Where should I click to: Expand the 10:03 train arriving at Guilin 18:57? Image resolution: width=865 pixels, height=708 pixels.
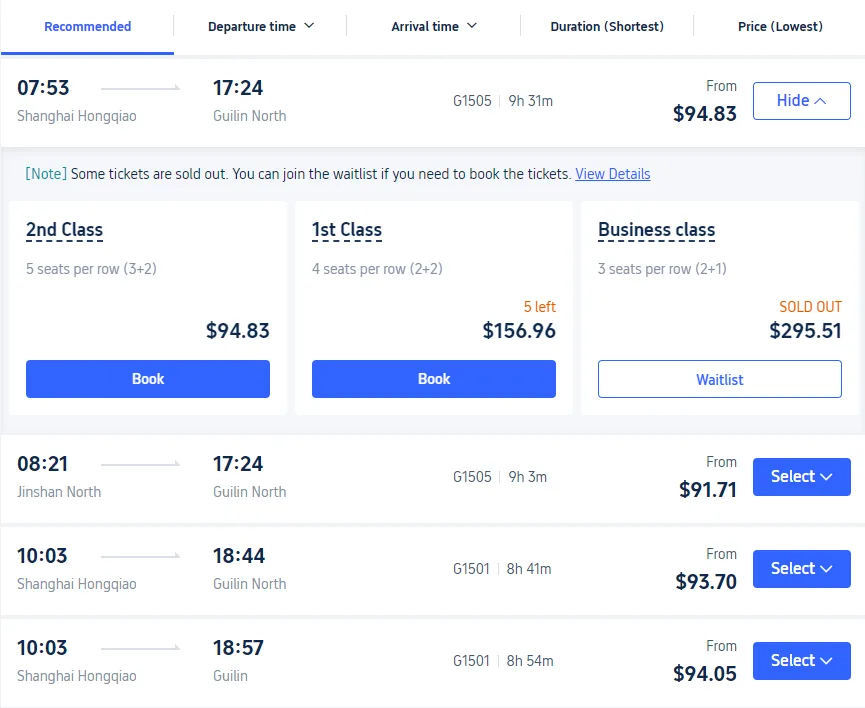click(x=802, y=661)
